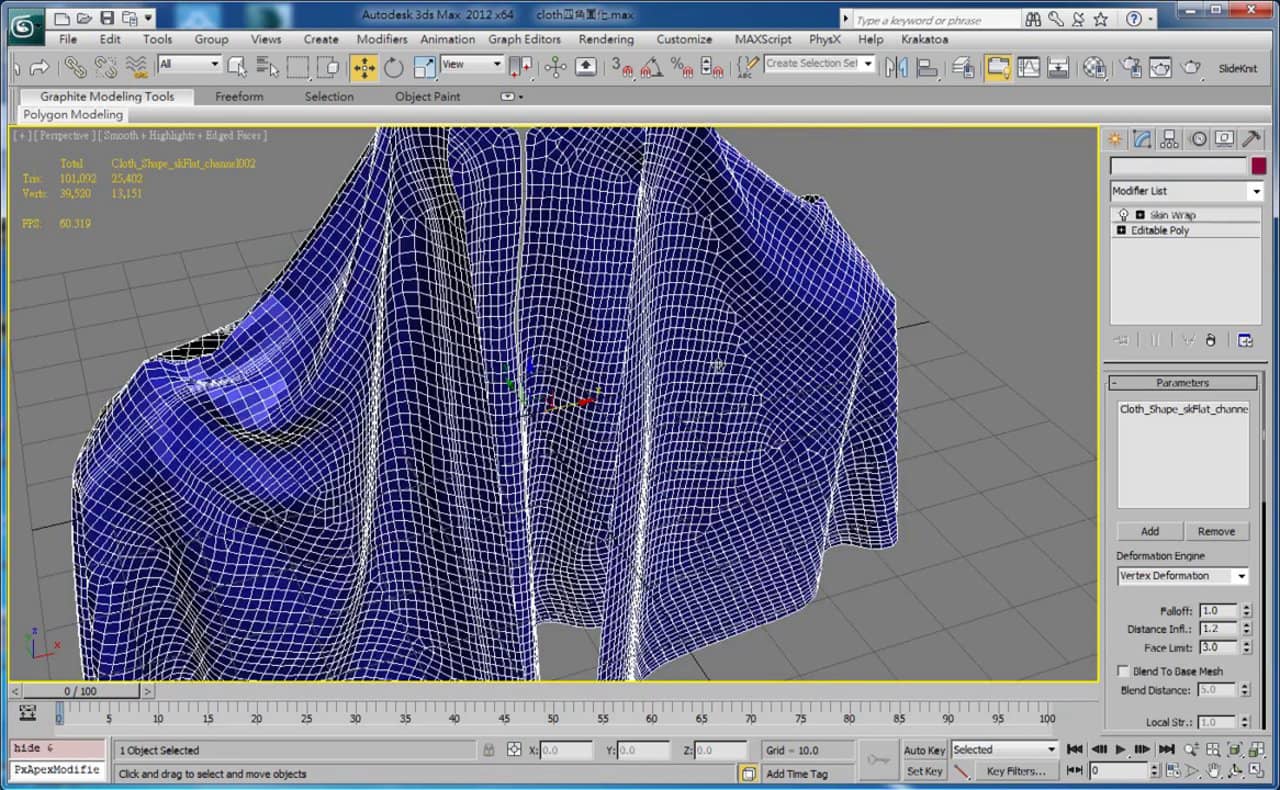Turn on Auto Key mode
This screenshot has height=790, width=1280.
pos(924,750)
